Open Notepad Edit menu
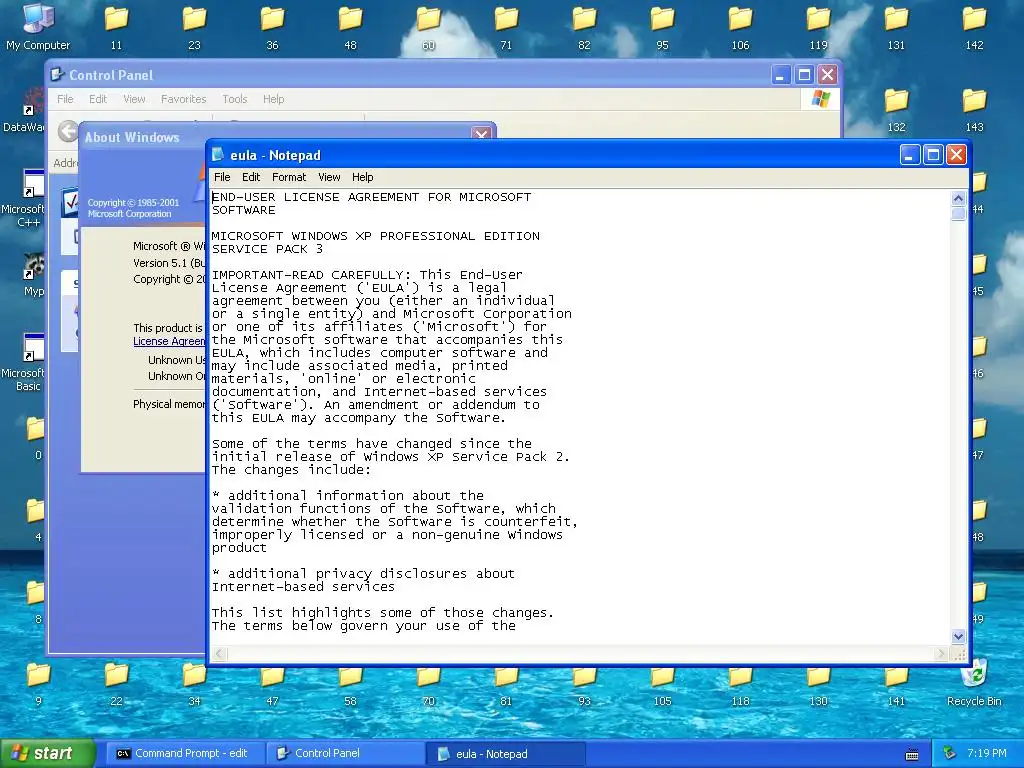Image resolution: width=1024 pixels, height=768 pixels. pyautogui.click(x=251, y=177)
